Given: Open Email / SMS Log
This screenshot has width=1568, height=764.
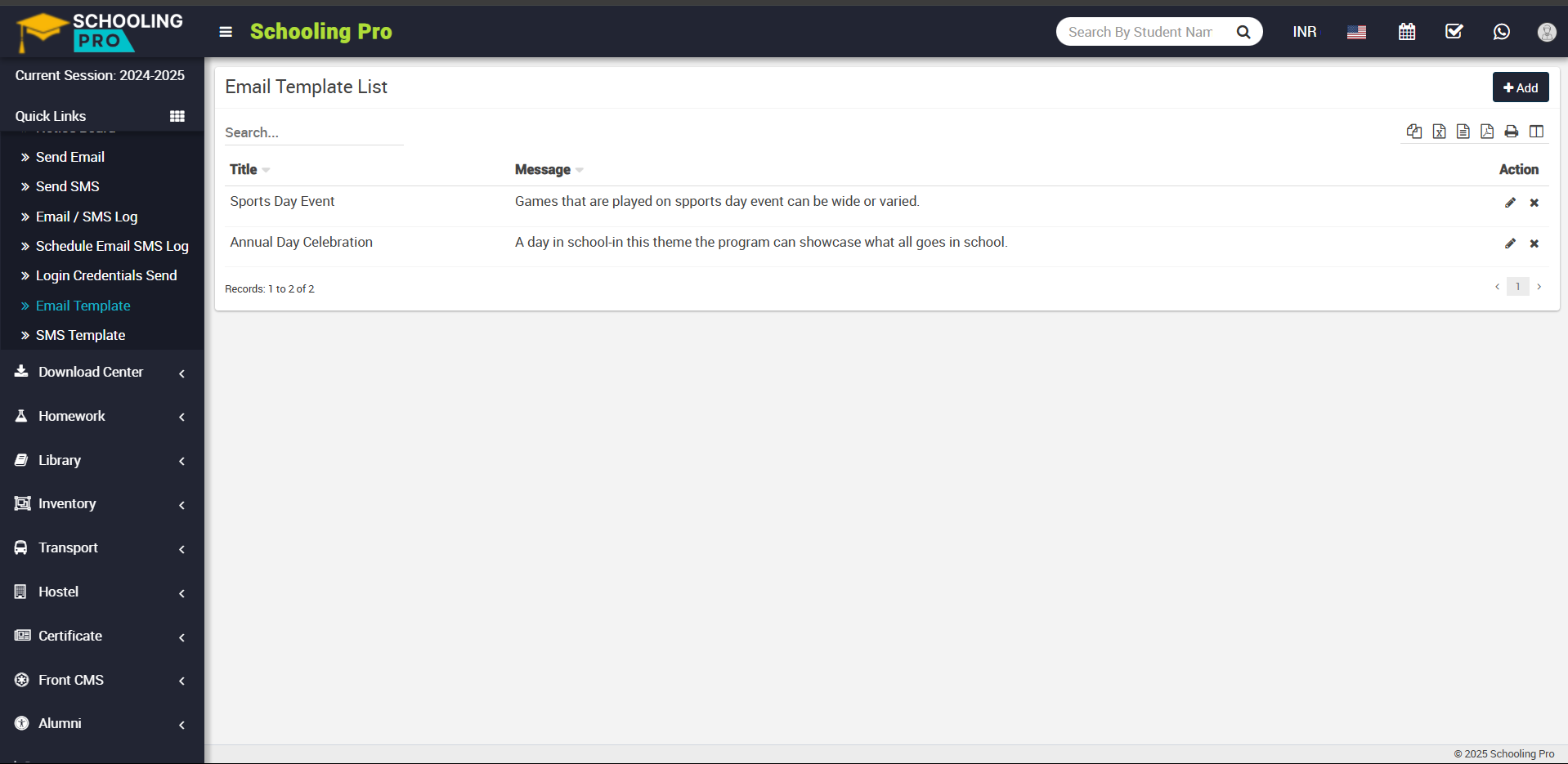Looking at the screenshot, I should point(87,217).
